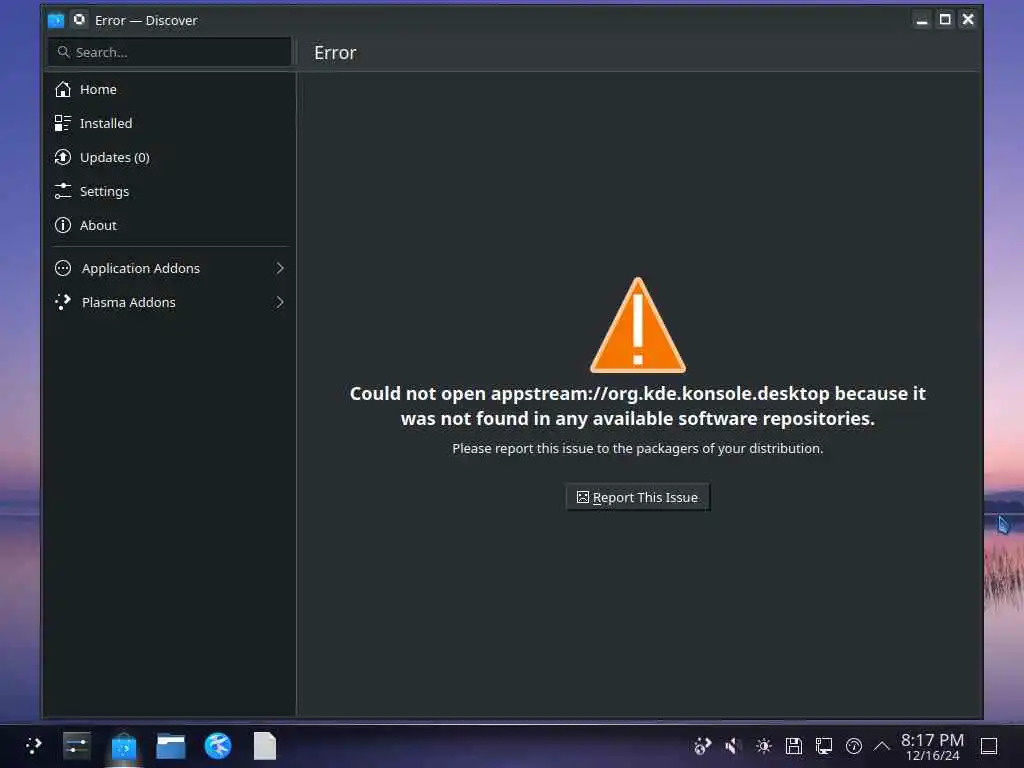Screen dimensions: 1024x768
Task: Click Discover shopping bag taskbar icon
Action: (x=123, y=746)
